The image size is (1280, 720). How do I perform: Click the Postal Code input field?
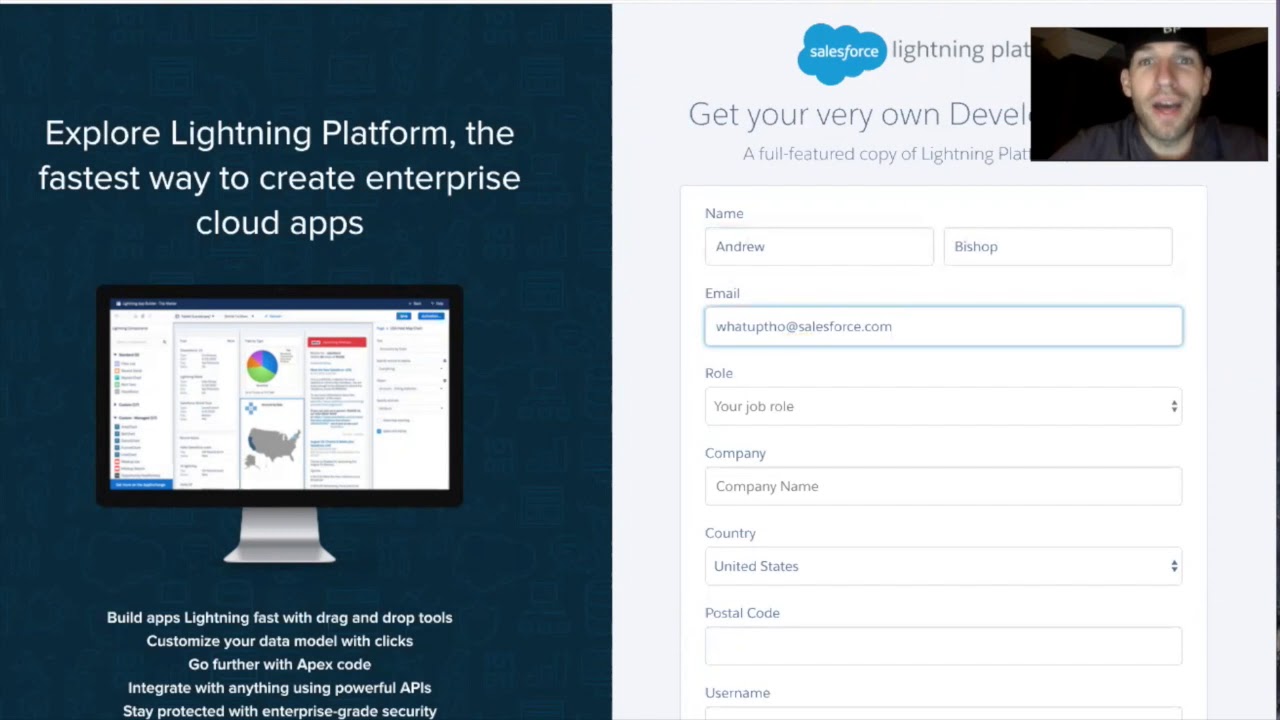tap(943, 646)
